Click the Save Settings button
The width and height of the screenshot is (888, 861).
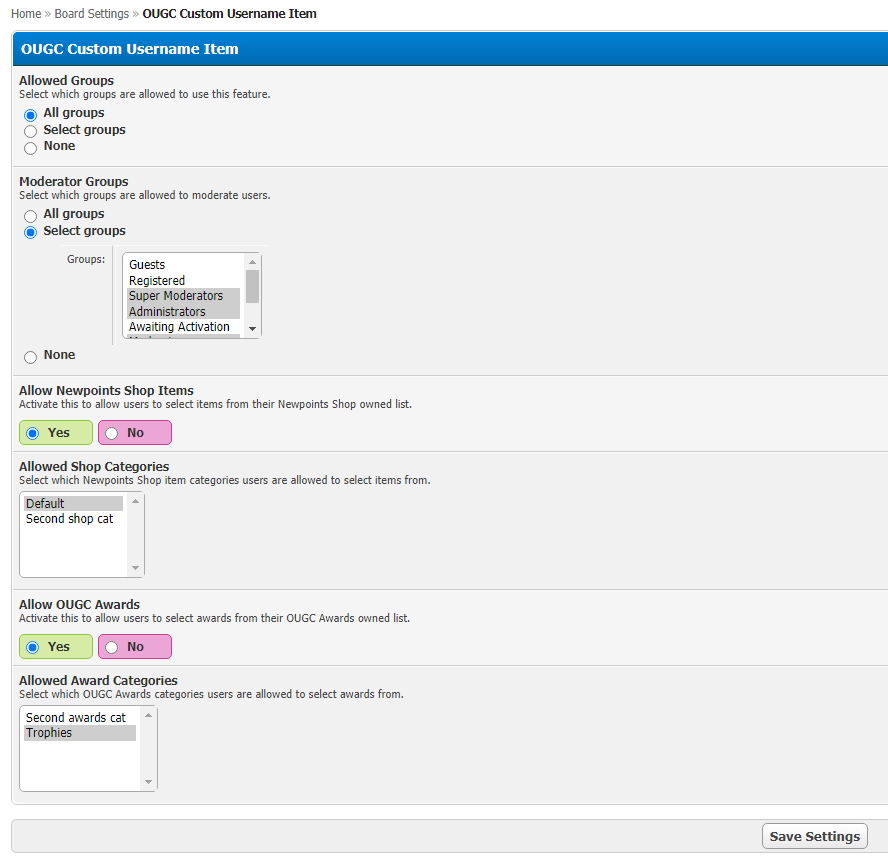click(814, 836)
